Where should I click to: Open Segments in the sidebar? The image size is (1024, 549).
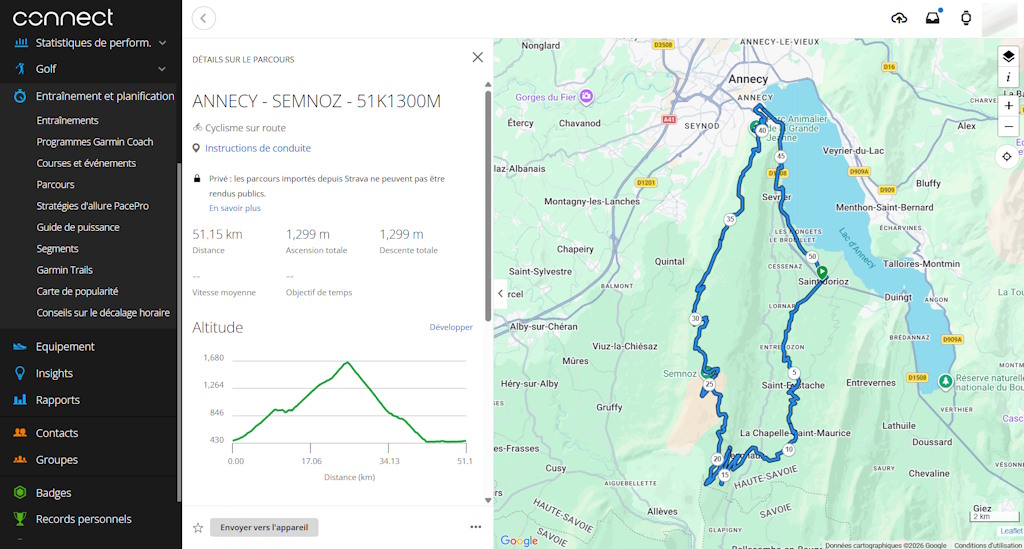click(x=57, y=248)
